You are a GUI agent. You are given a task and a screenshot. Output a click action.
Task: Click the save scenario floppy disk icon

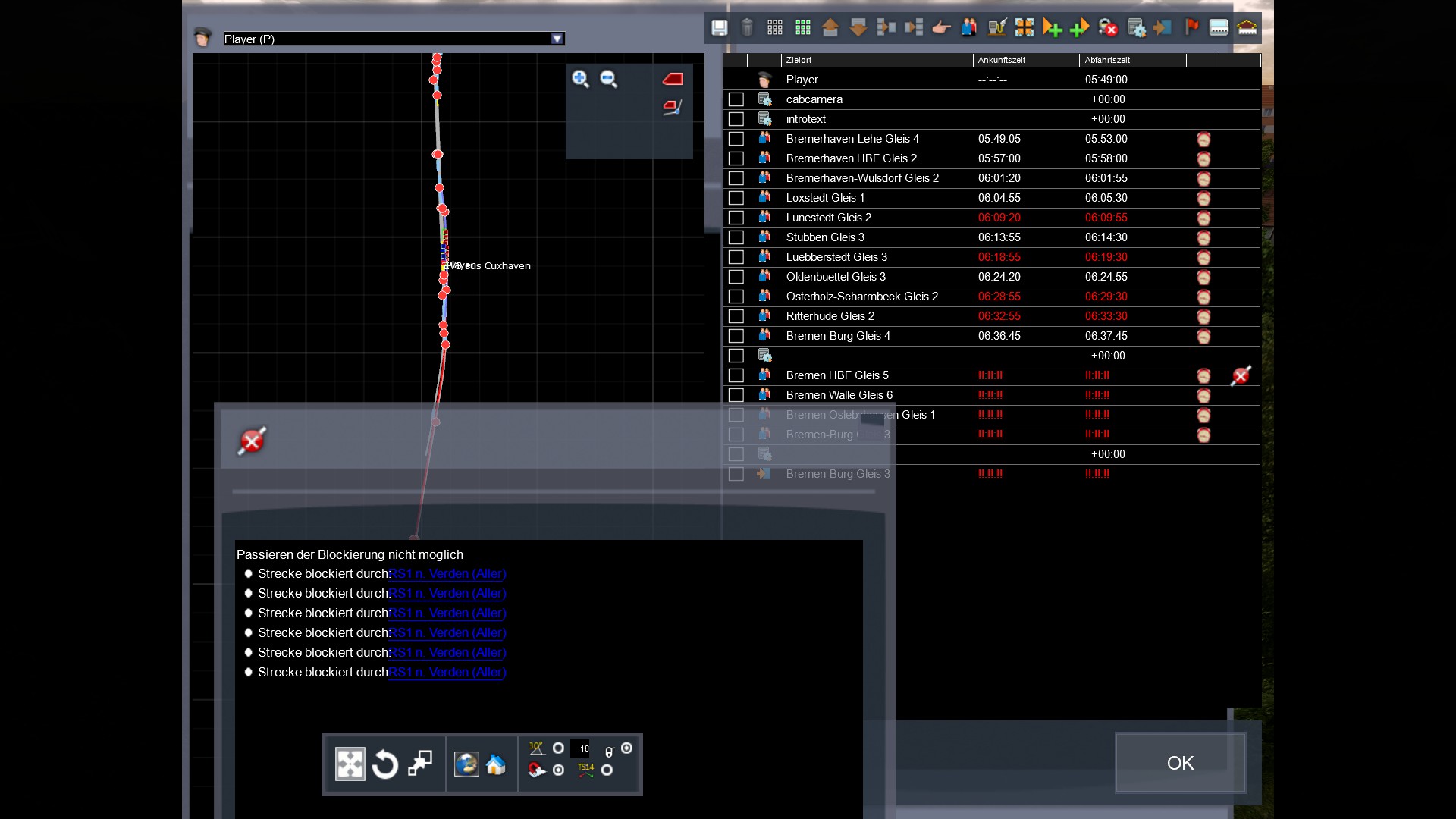719,28
